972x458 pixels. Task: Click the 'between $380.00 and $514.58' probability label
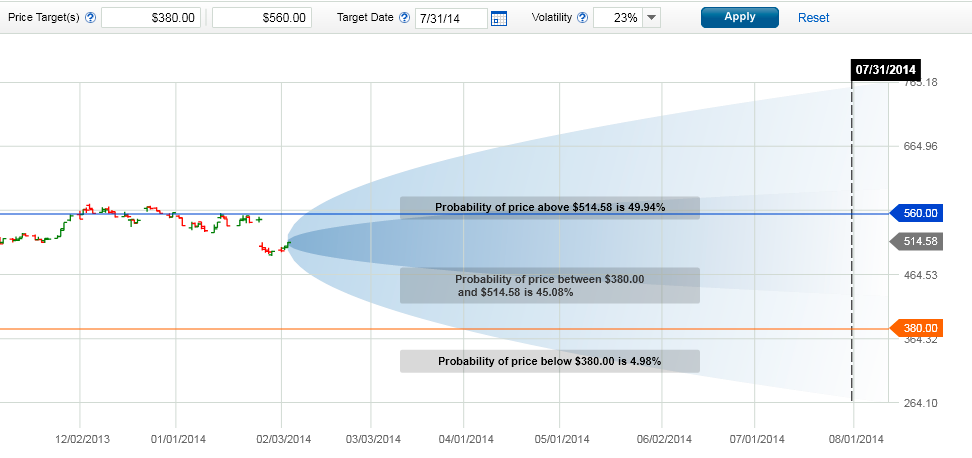click(550, 286)
